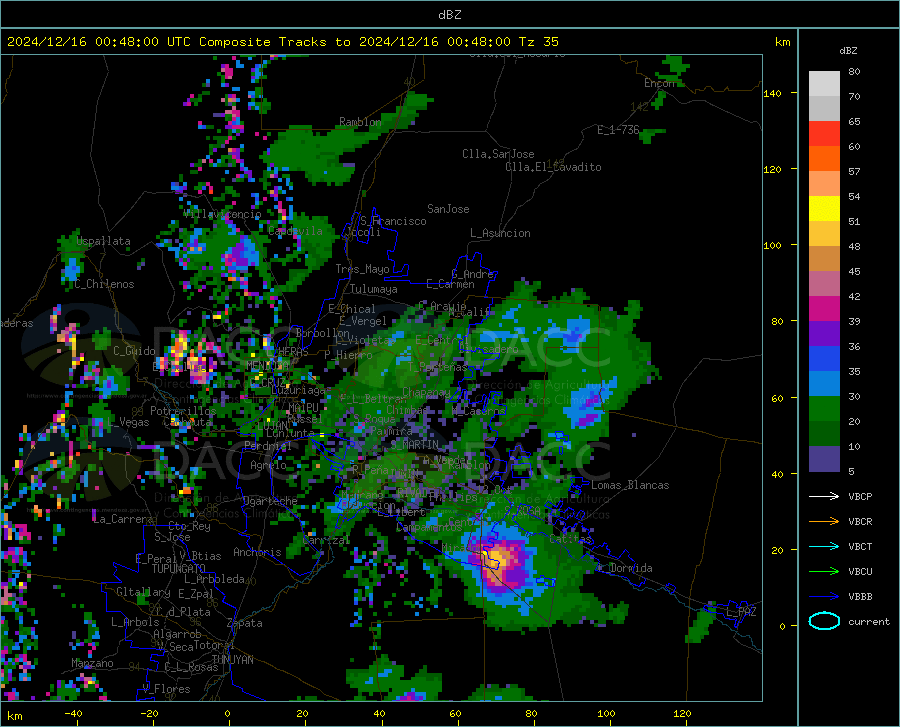Click the 'L_Vegas' map label
This screenshot has width=900, height=727.
point(127,422)
